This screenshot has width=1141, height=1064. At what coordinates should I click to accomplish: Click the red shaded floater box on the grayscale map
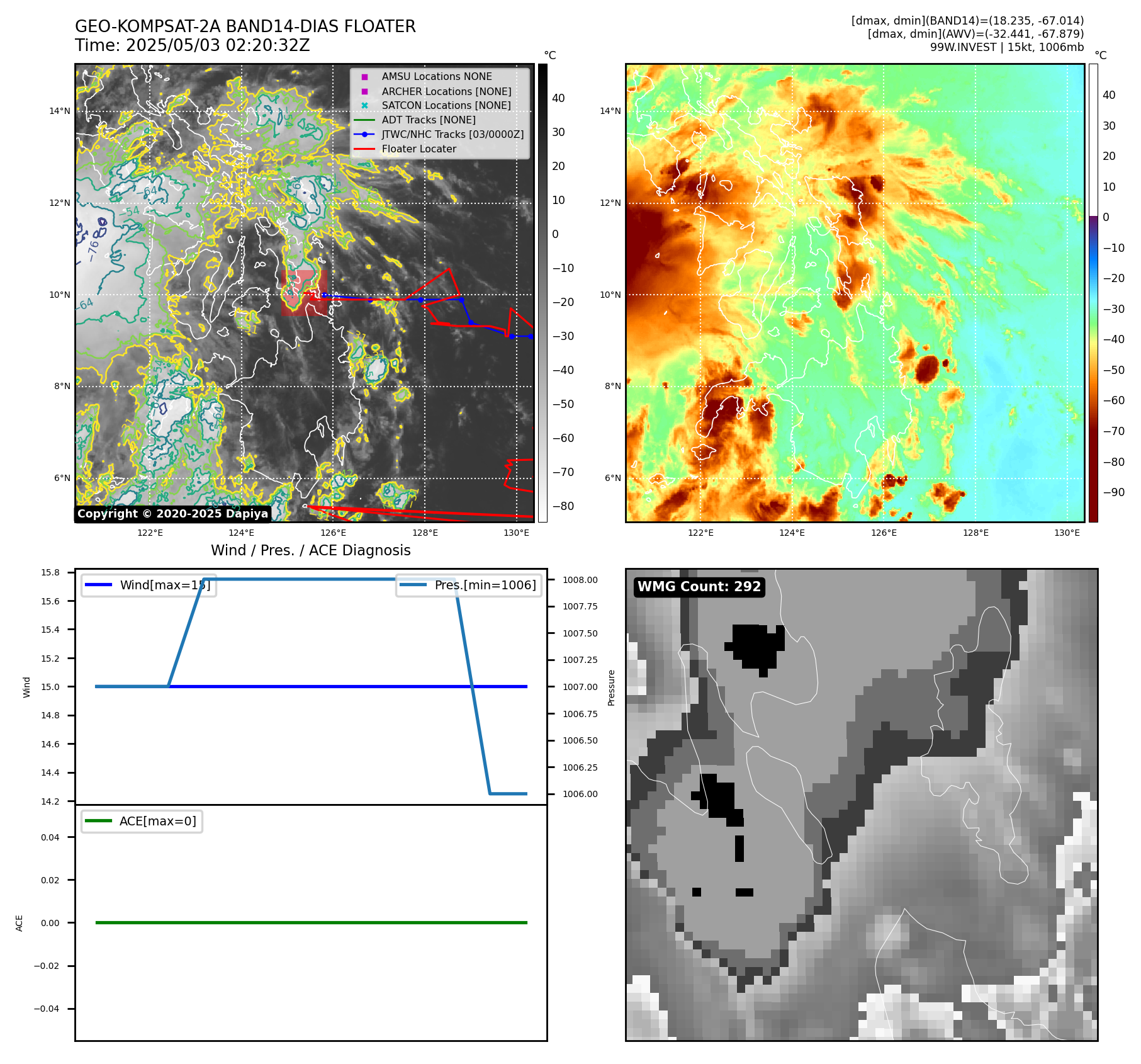click(304, 293)
